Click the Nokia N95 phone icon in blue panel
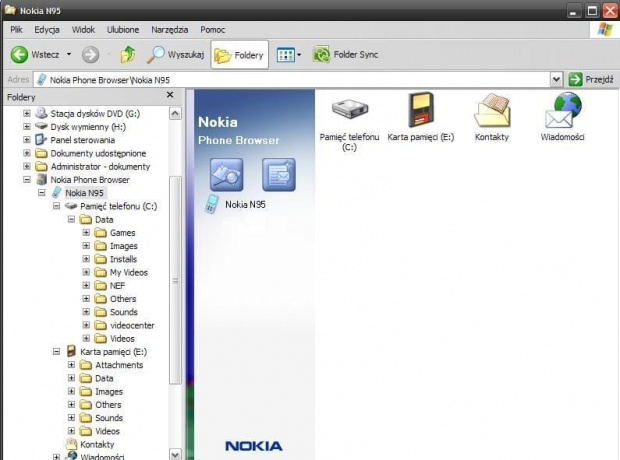Viewport: 620px width, 460px height. [212, 204]
